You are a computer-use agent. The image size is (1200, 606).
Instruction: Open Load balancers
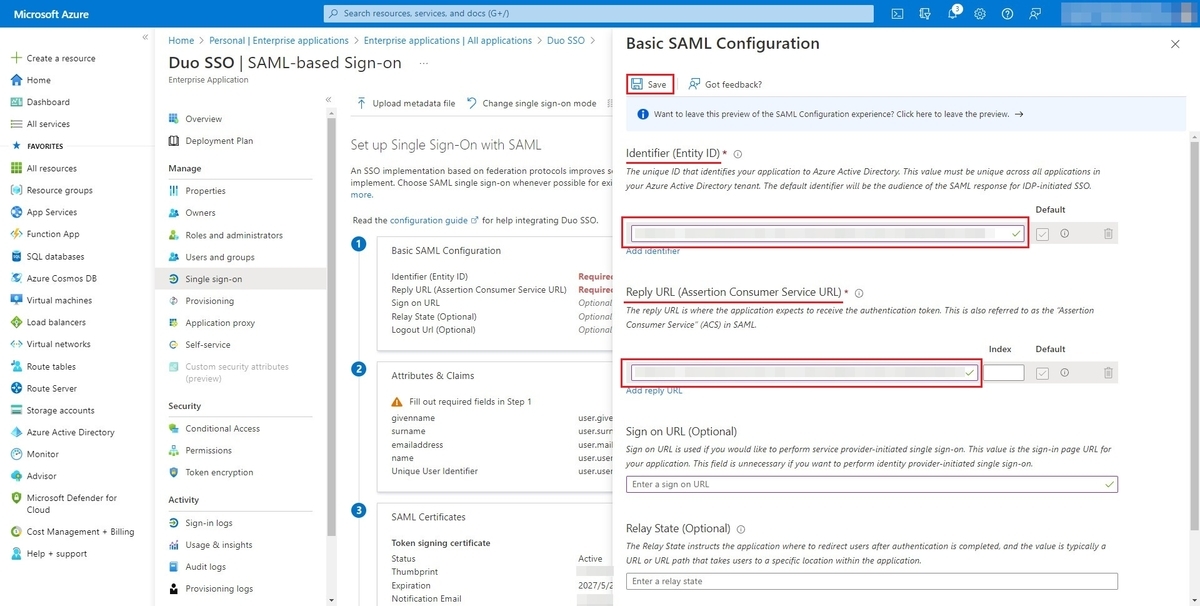tap(56, 322)
